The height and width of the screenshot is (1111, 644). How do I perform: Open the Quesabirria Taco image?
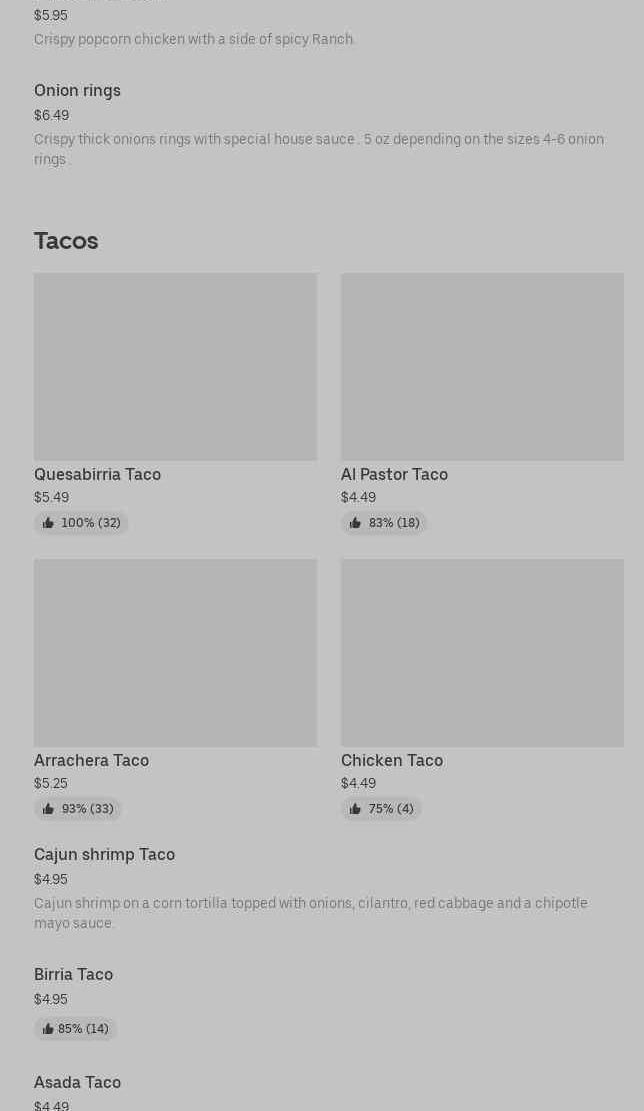(x=175, y=367)
